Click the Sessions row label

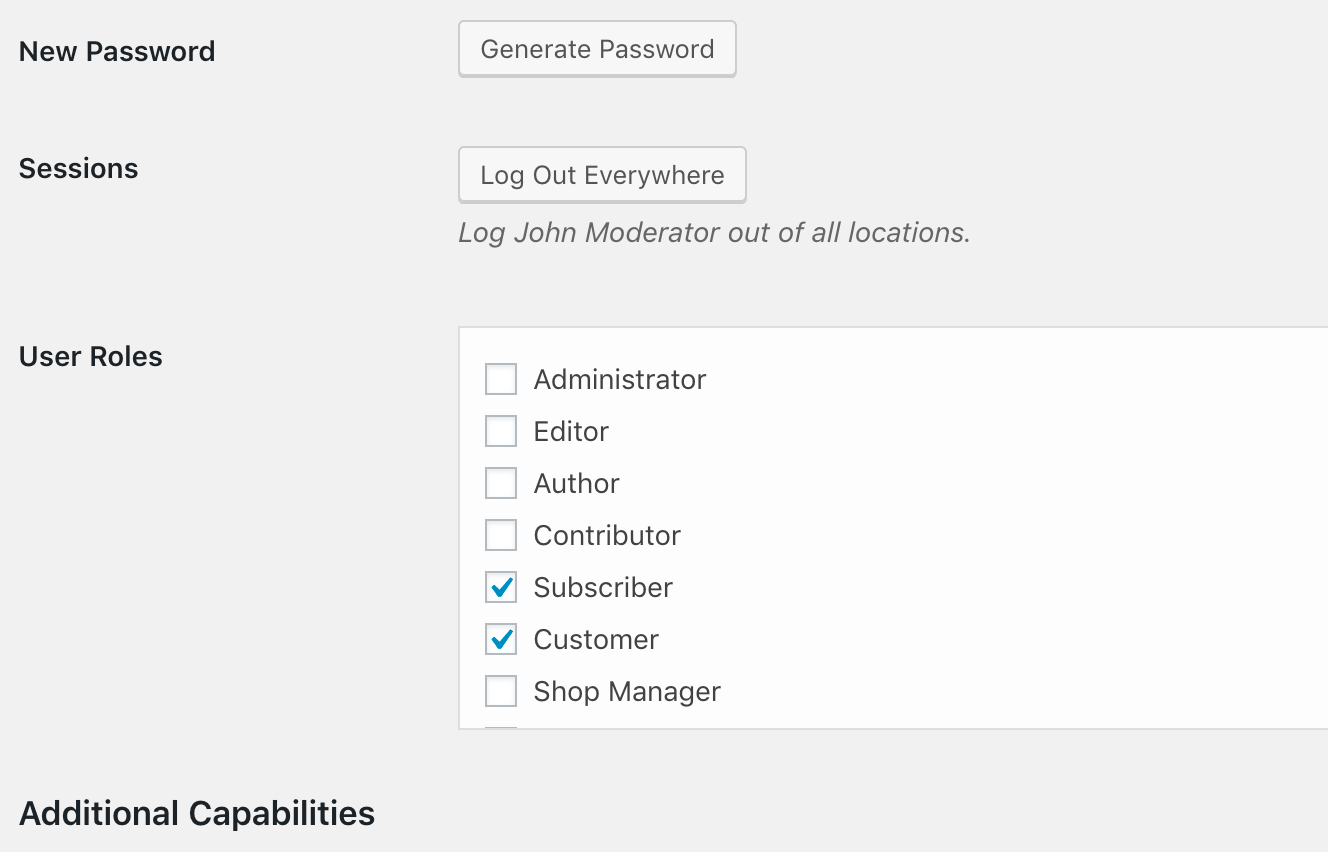[79, 168]
